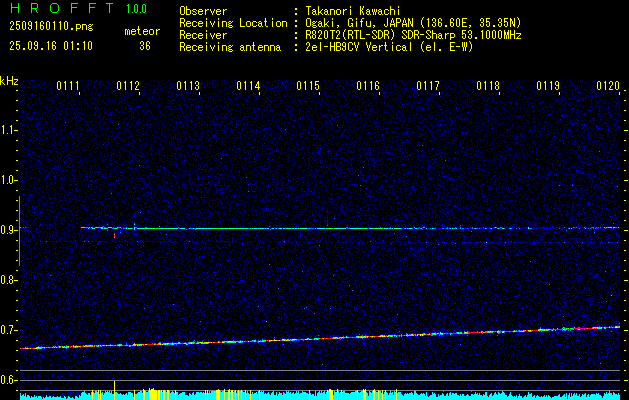Click the HROFFT program title
This screenshot has height=400, width=629.
(62, 8)
